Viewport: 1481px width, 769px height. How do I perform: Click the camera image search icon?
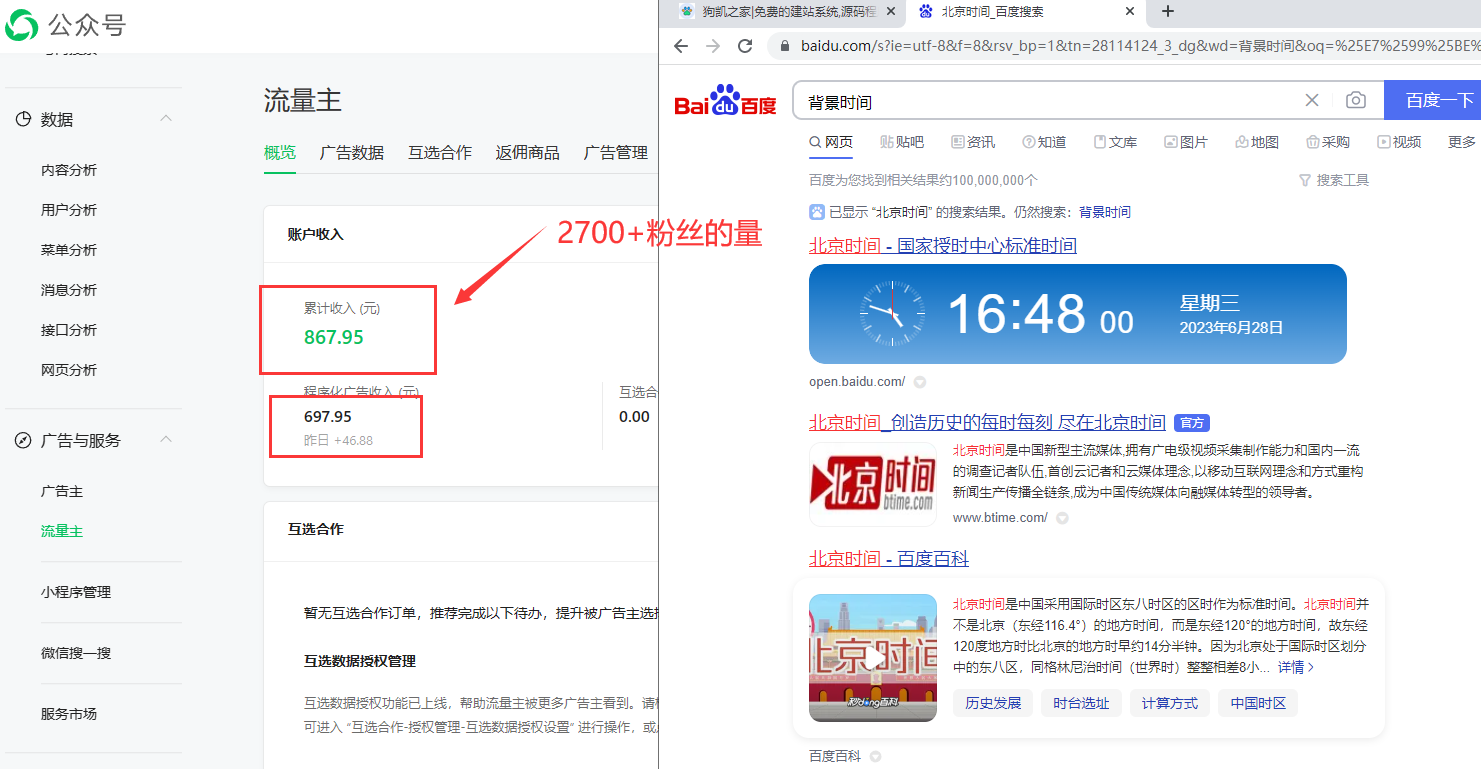click(x=1355, y=100)
